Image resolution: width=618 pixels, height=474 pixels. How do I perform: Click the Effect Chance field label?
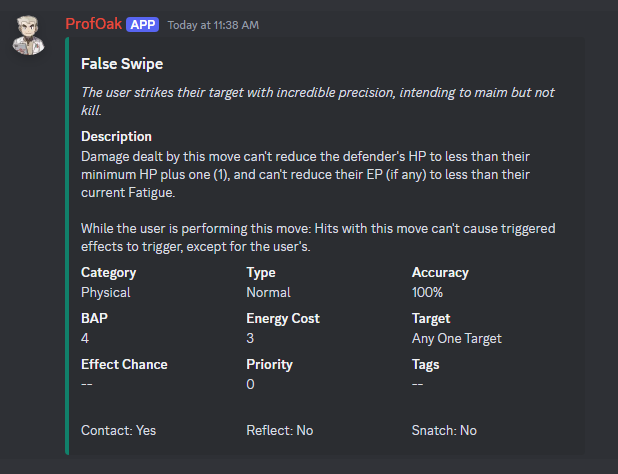point(124,364)
